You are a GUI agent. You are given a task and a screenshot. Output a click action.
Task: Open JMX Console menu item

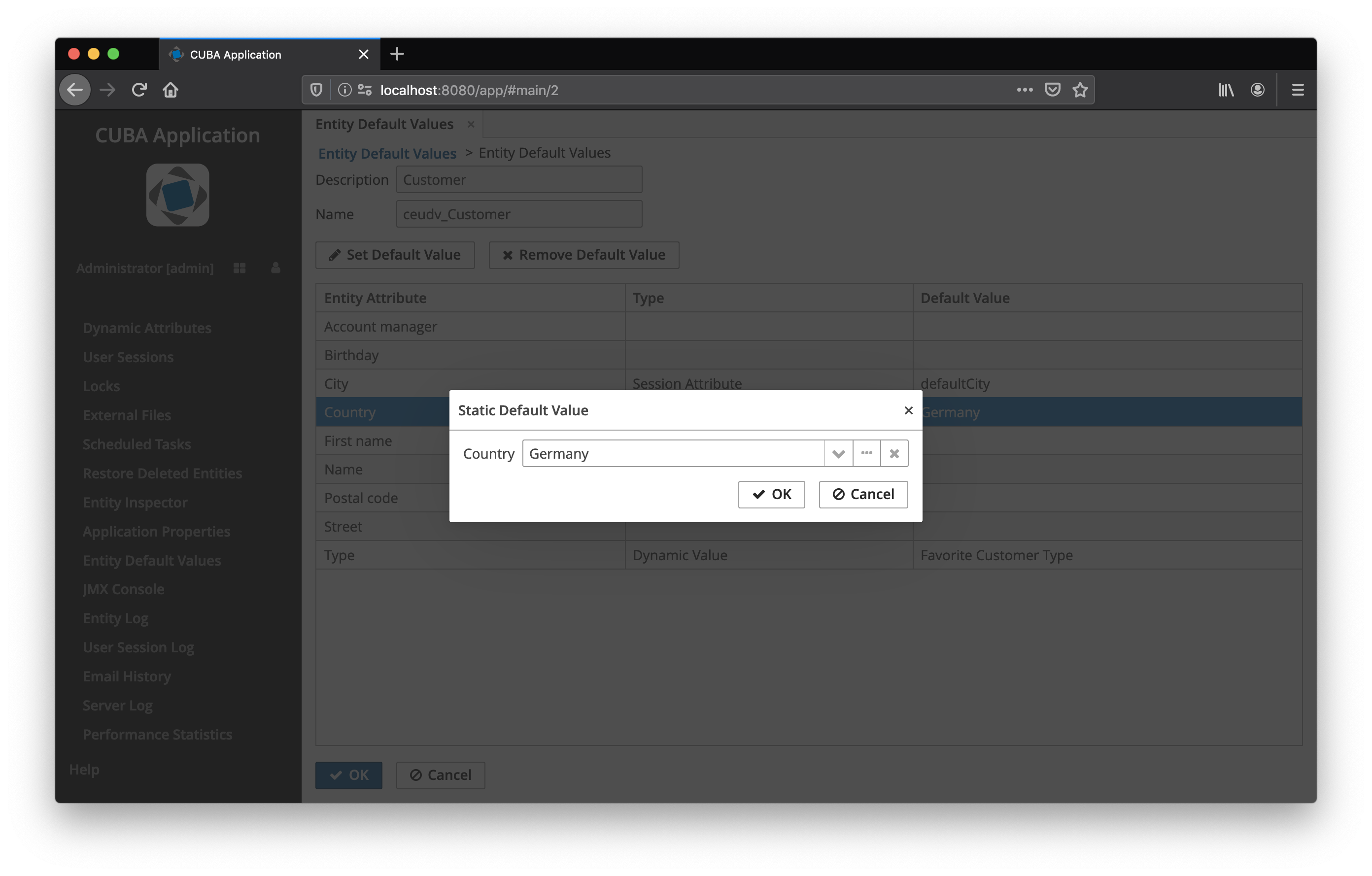(x=124, y=589)
